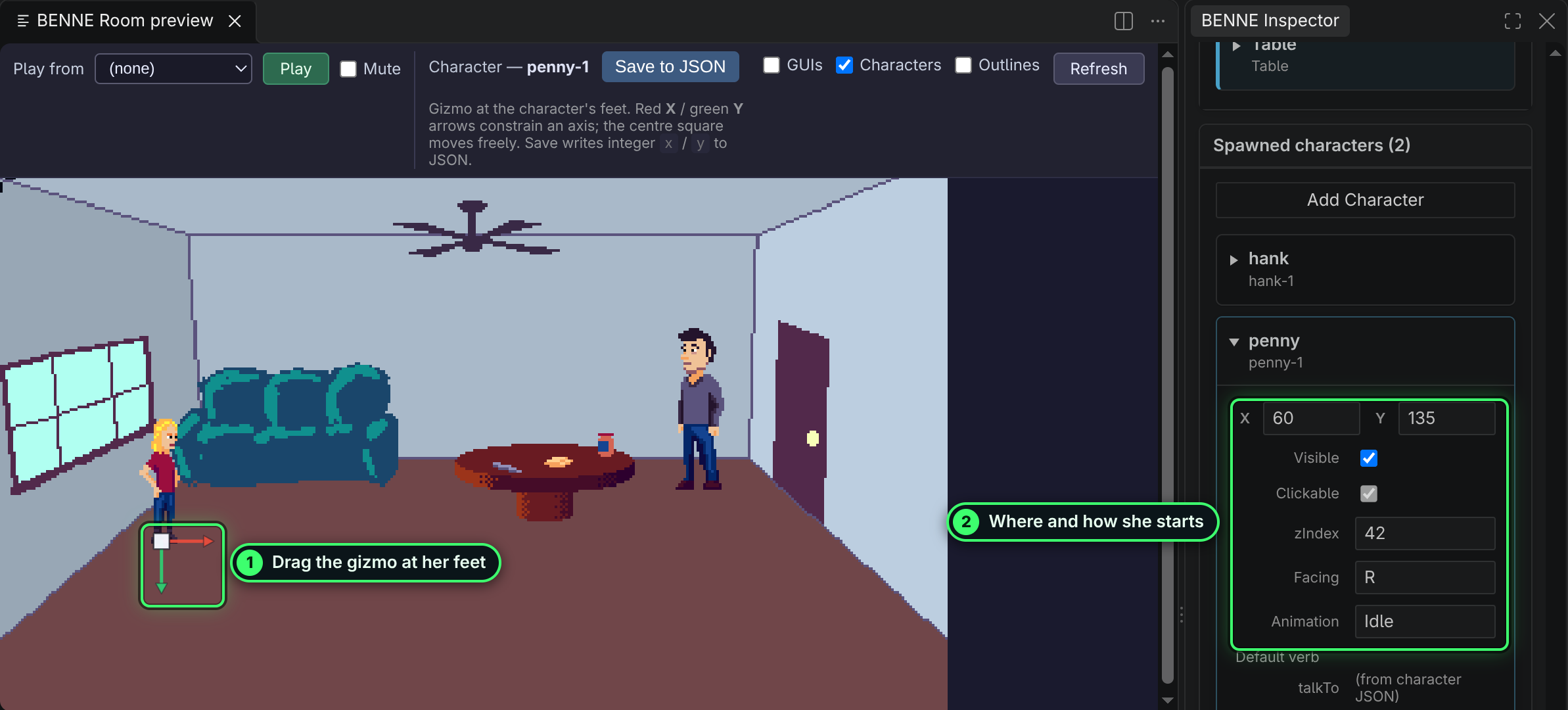Click the door in the room
The width and height of the screenshot is (1568, 710).
(800, 421)
